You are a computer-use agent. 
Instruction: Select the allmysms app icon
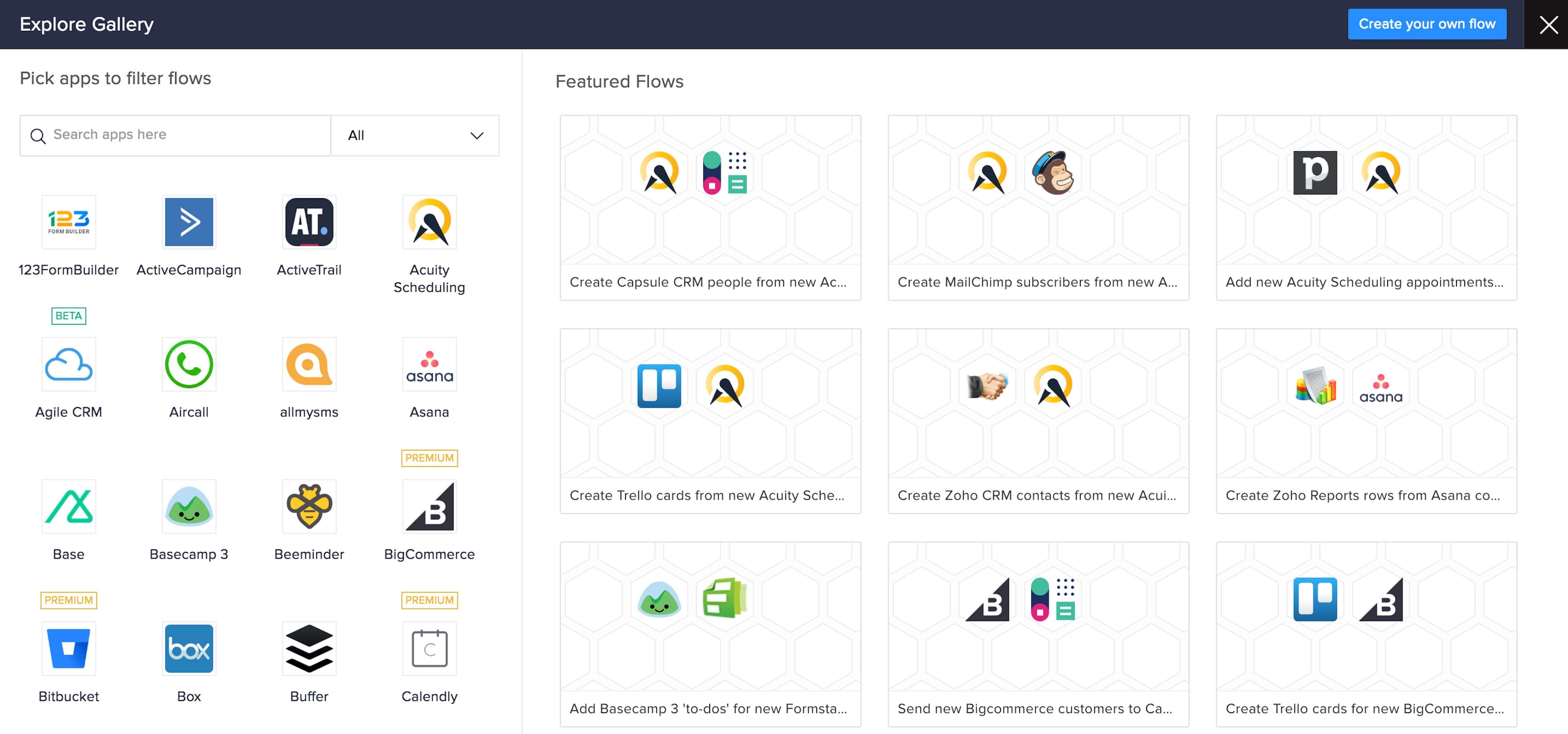(309, 364)
